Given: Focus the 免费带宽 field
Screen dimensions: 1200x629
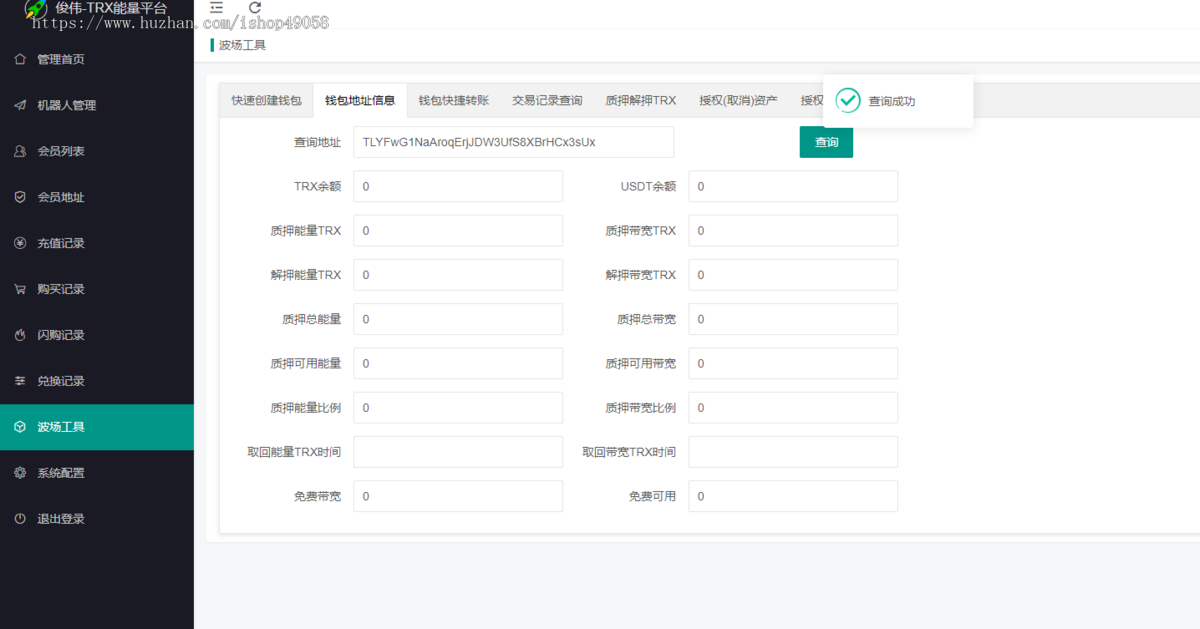Looking at the screenshot, I should [458, 496].
